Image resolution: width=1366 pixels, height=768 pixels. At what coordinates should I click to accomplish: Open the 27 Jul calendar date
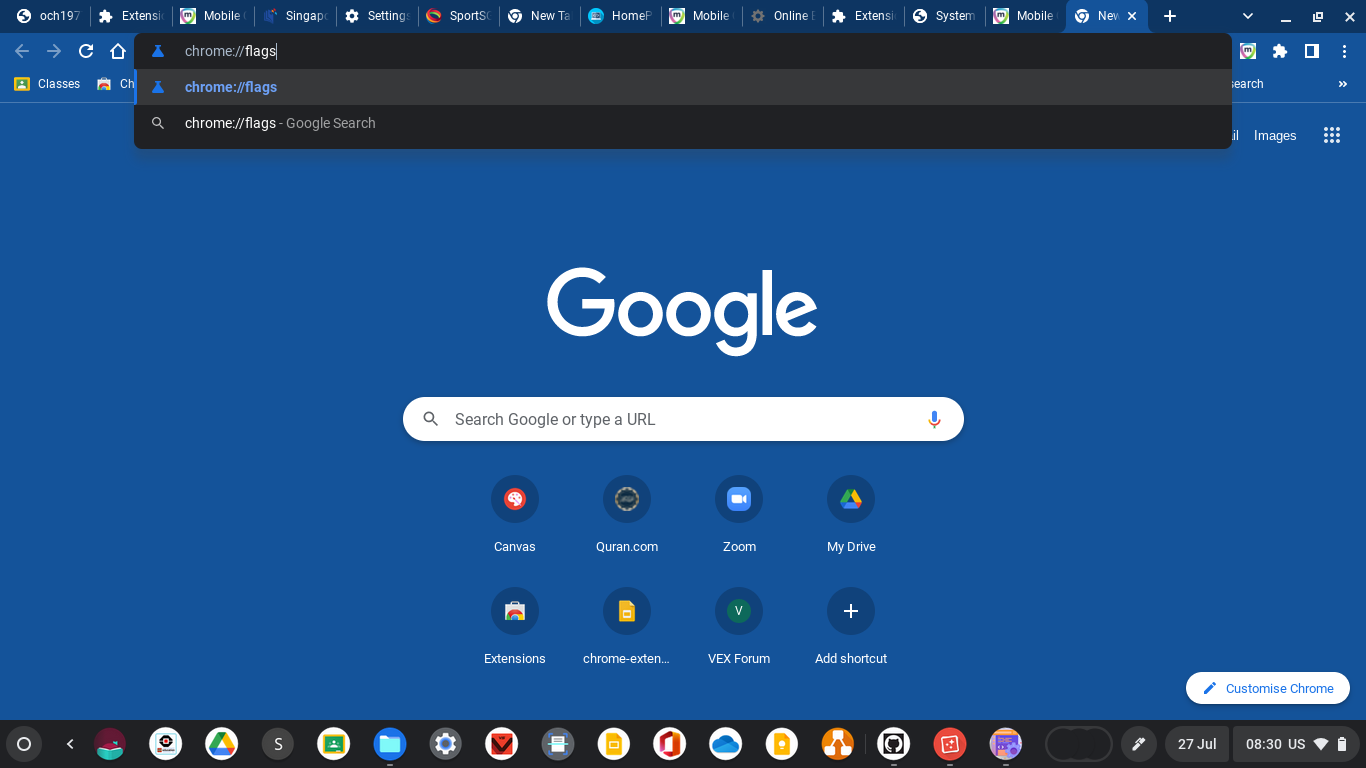point(1197,744)
